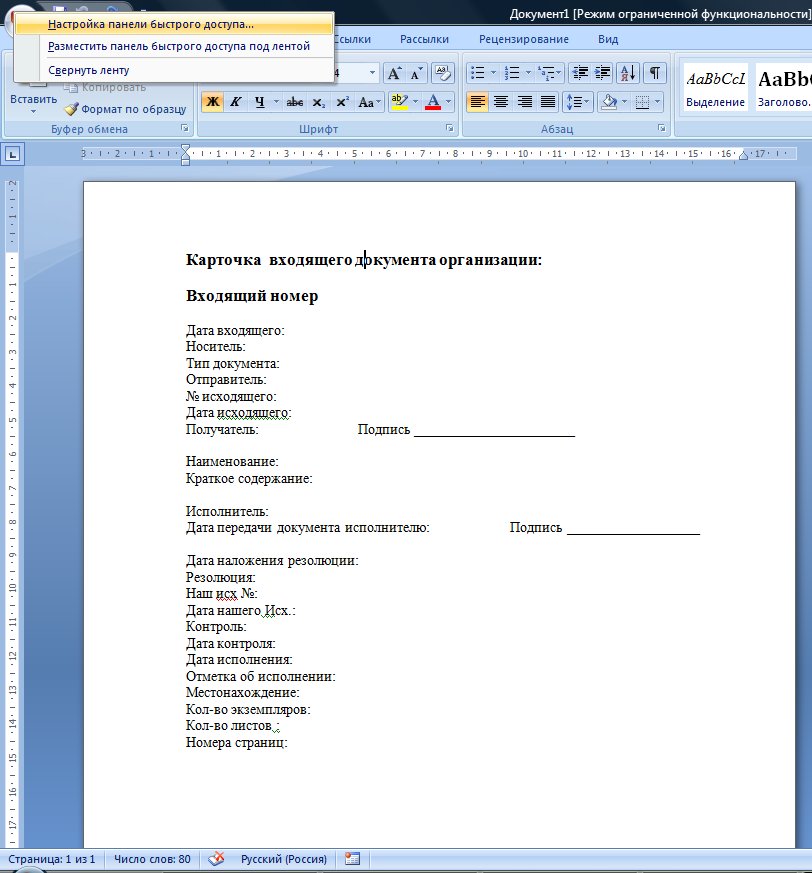Click the borders icon
The image size is (812, 873).
coord(642,102)
